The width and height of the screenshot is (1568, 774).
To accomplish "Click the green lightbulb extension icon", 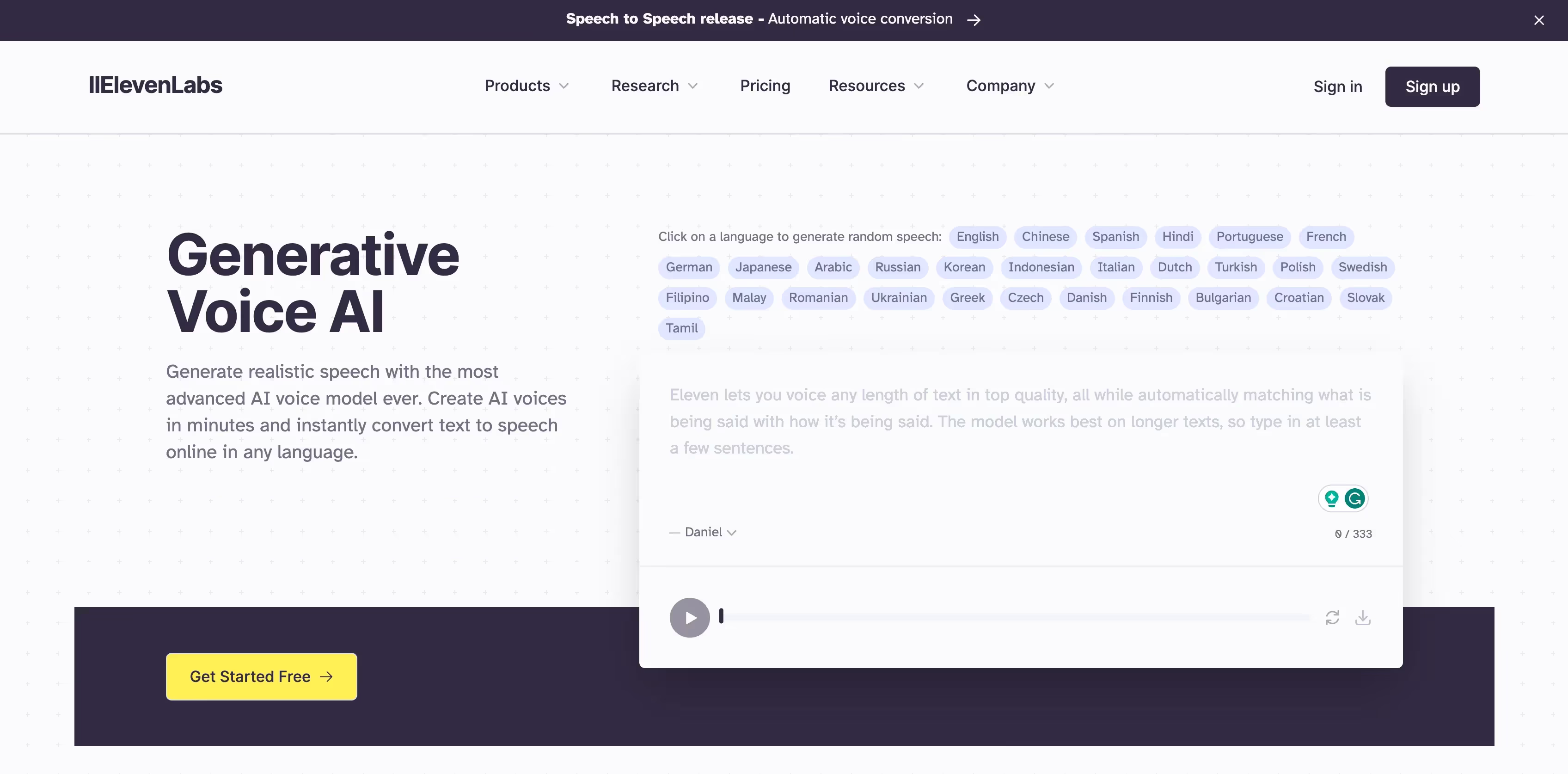I will point(1331,499).
